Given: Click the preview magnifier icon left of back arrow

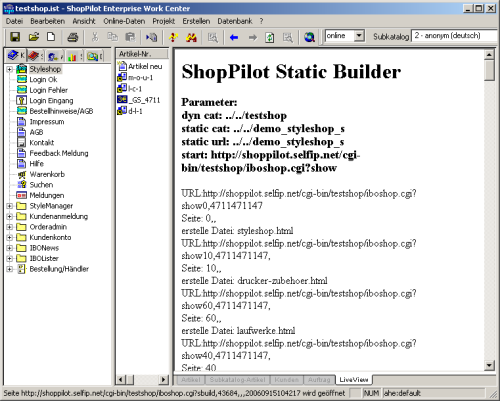Looking at the screenshot, I should pyautogui.click(x=213, y=37).
